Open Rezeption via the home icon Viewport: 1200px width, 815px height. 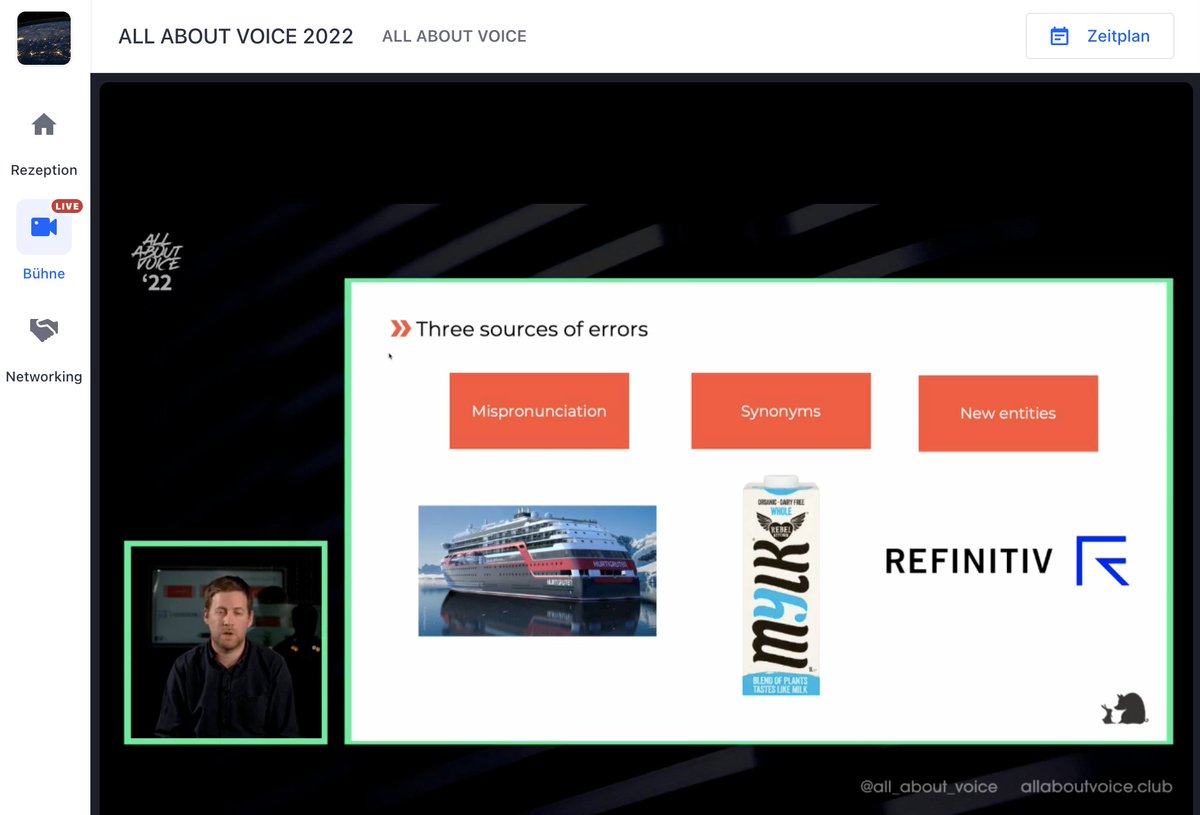[43, 124]
